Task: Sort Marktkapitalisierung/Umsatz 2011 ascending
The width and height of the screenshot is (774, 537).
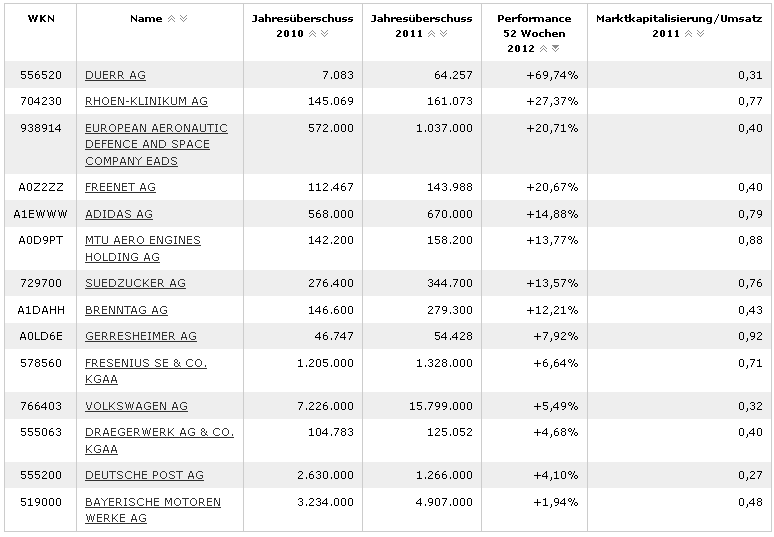Action: coord(689,34)
